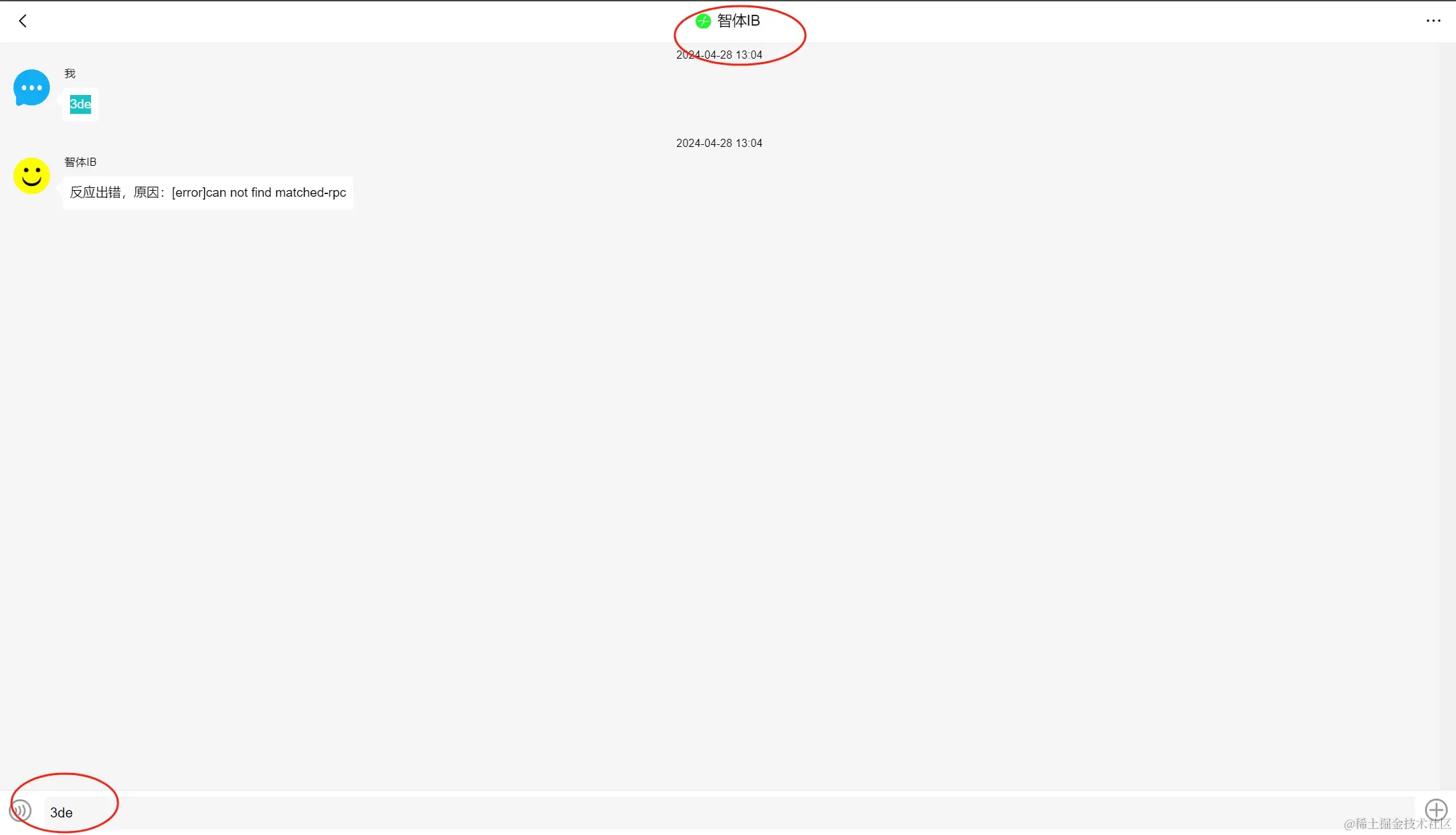Click the can not find matched-rpc error message
This screenshot has width=1456, height=835.
[208, 193]
